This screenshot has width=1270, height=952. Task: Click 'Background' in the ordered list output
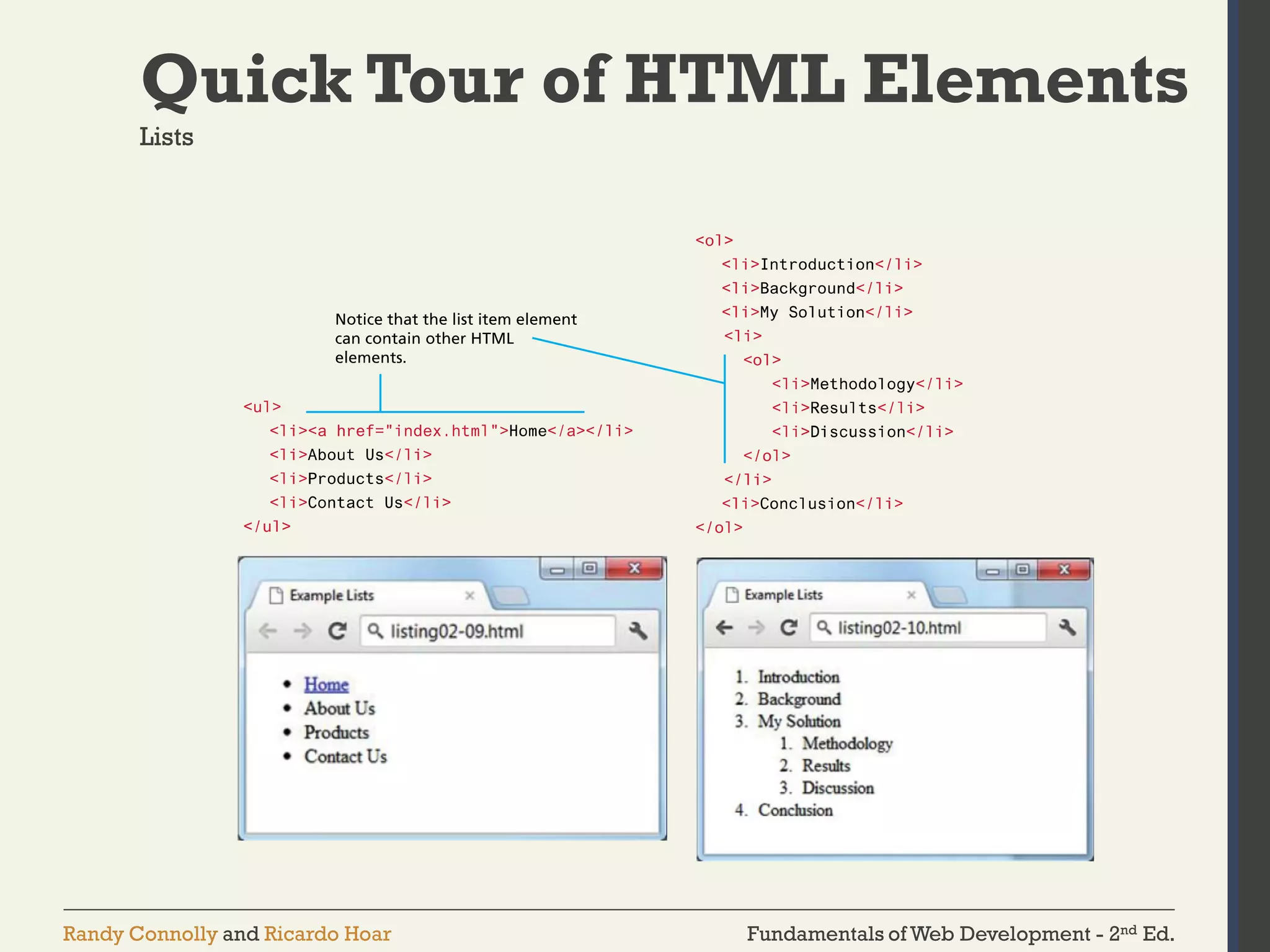click(x=799, y=699)
